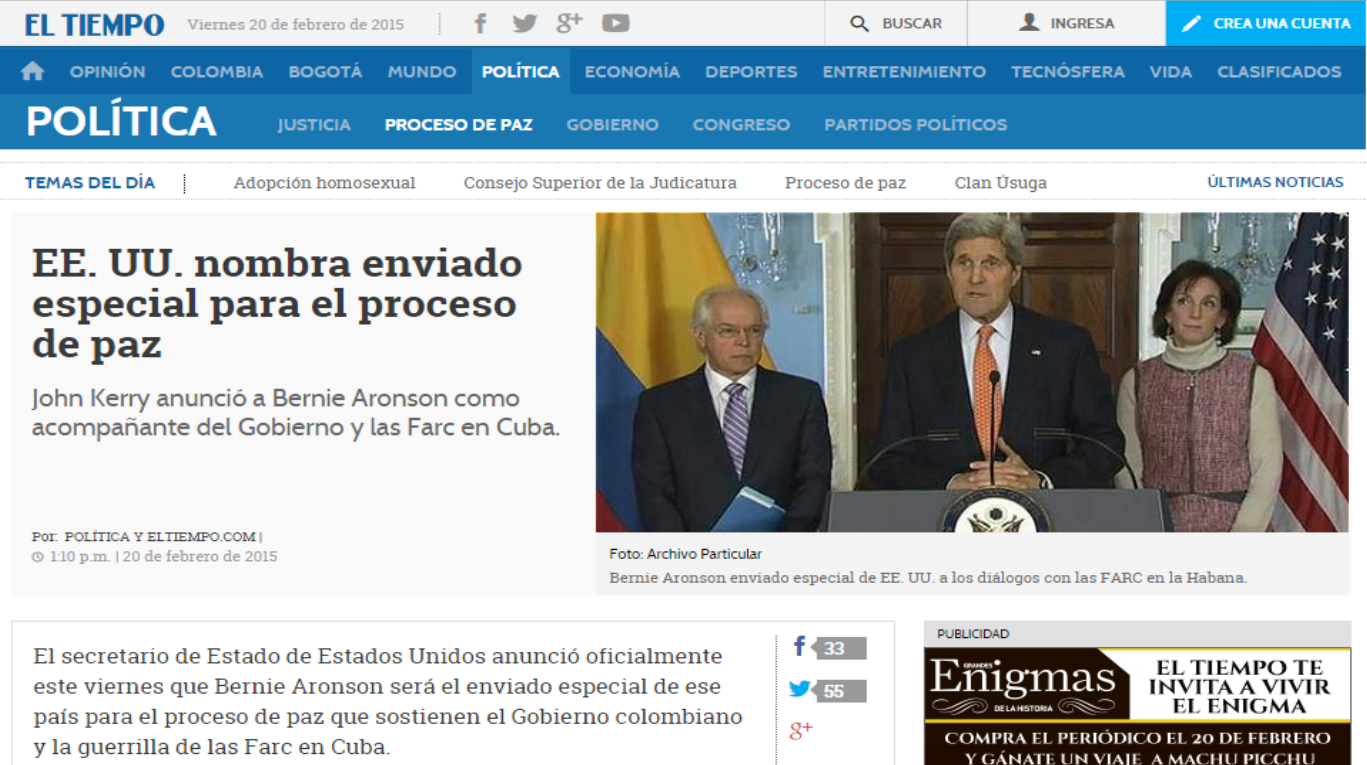The image size is (1367, 765).
Task: Open the Justicia subsection
Action: pyautogui.click(x=314, y=125)
